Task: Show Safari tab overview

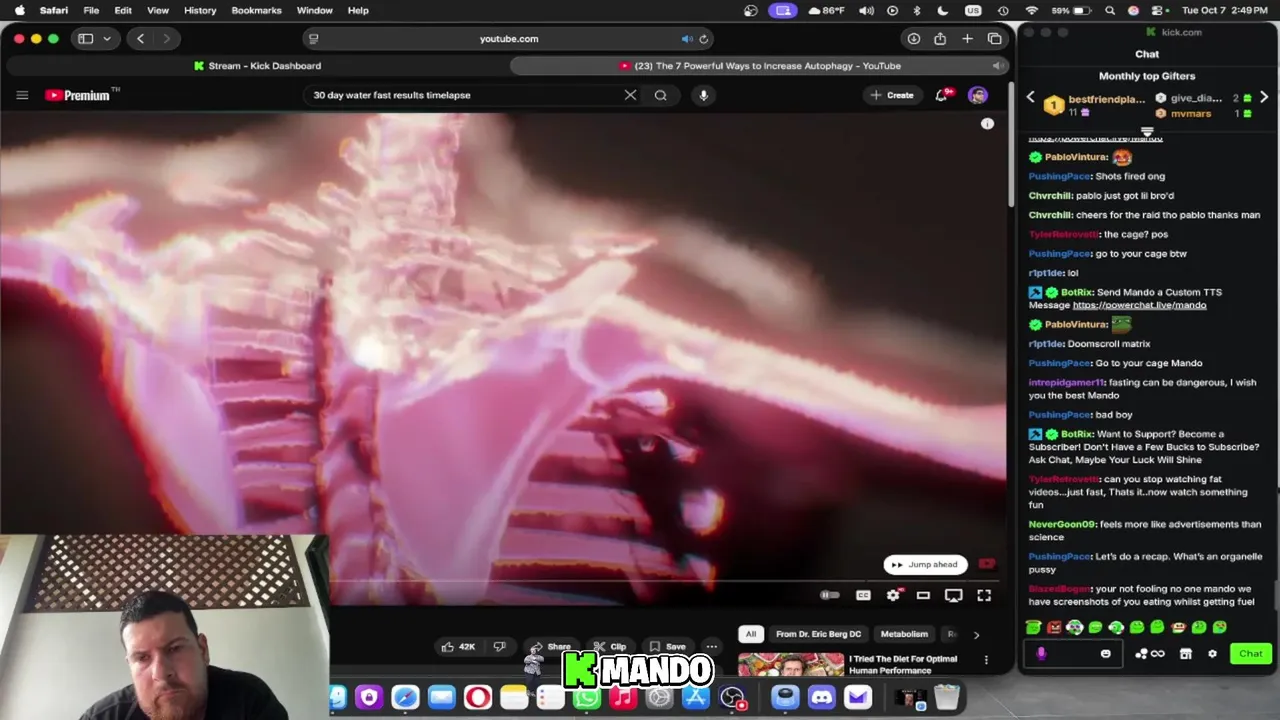Action: tap(994, 39)
